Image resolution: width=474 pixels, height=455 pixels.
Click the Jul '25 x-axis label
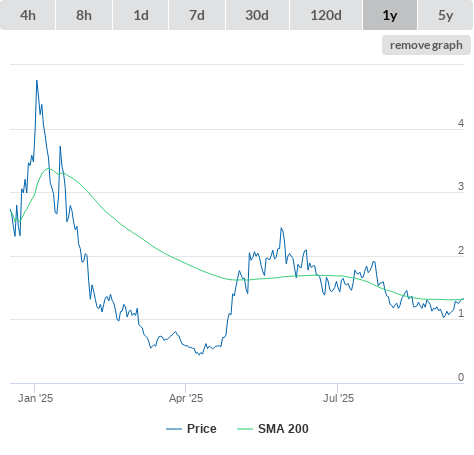(x=338, y=398)
